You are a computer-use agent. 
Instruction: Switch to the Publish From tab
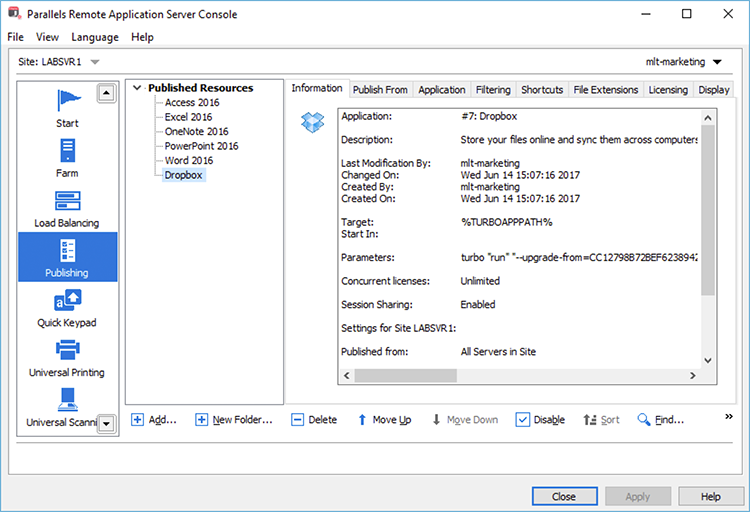coord(380,89)
